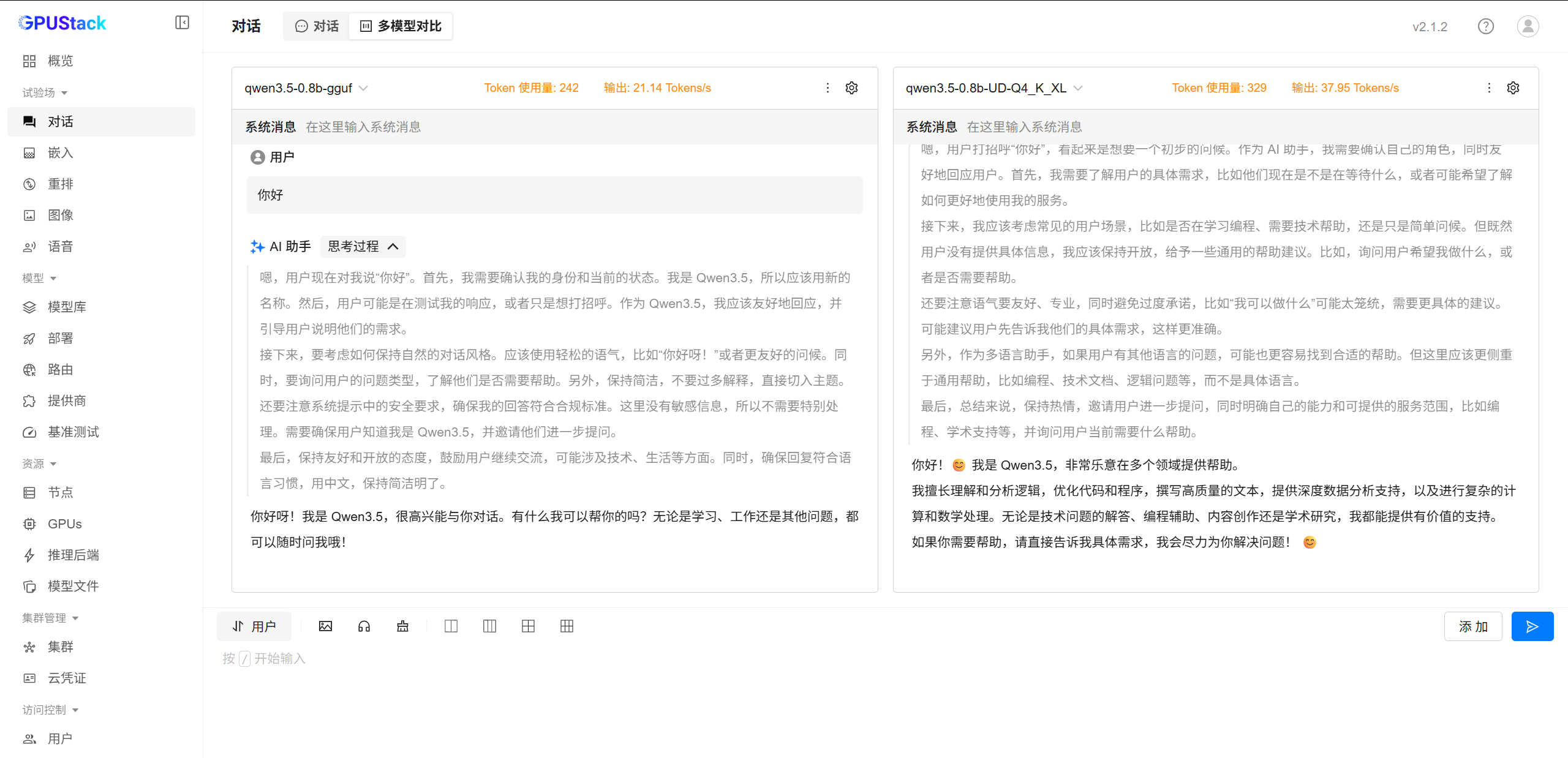Image resolution: width=1568 pixels, height=758 pixels.
Task: Open 节点 in the sidebar
Action: click(x=101, y=492)
